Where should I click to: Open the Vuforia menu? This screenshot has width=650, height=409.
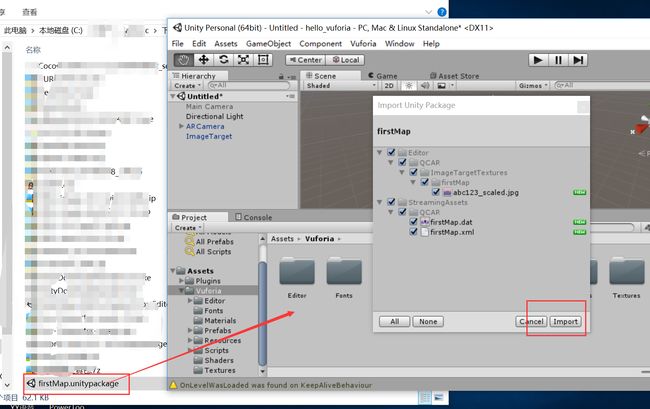[x=363, y=44]
